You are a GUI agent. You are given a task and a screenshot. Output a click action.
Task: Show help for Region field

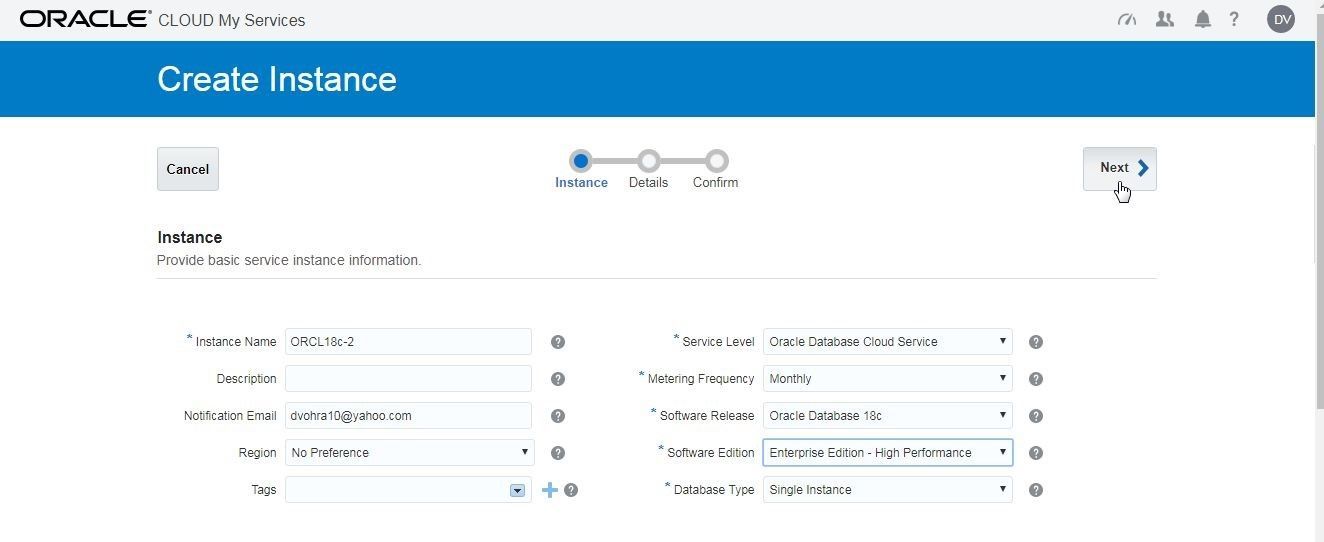pos(558,453)
